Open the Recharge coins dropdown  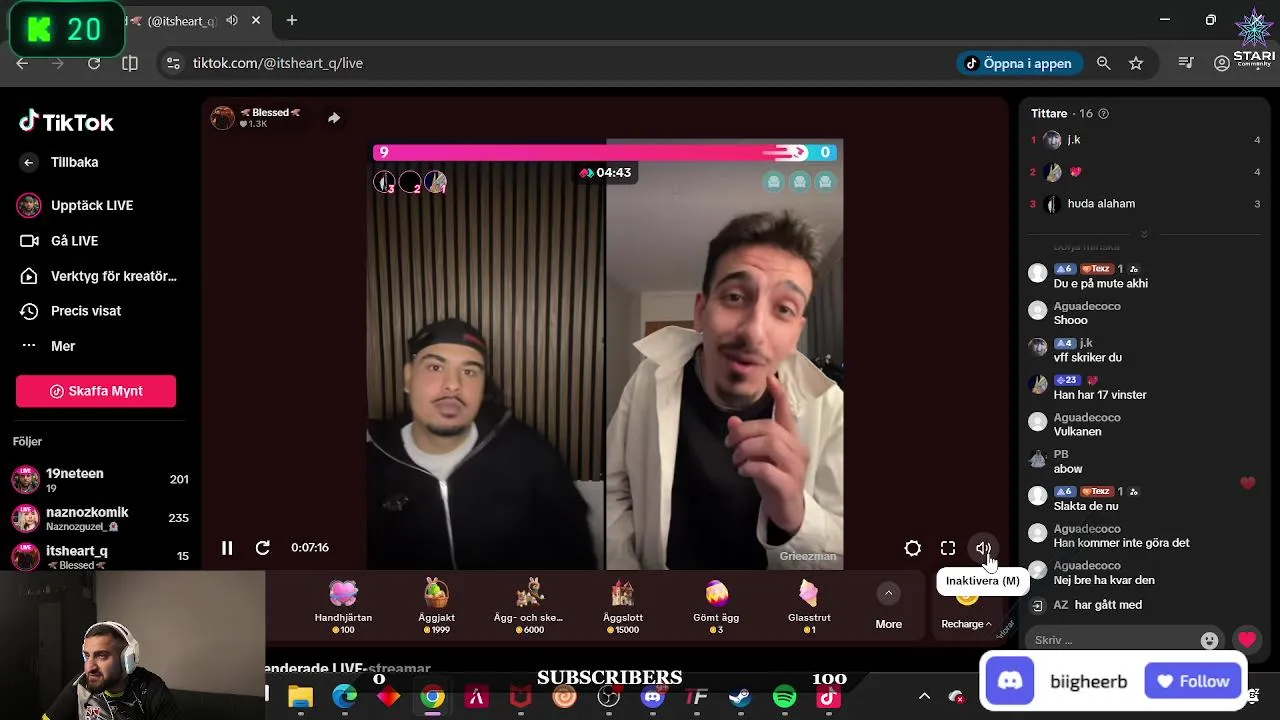(x=966, y=624)
